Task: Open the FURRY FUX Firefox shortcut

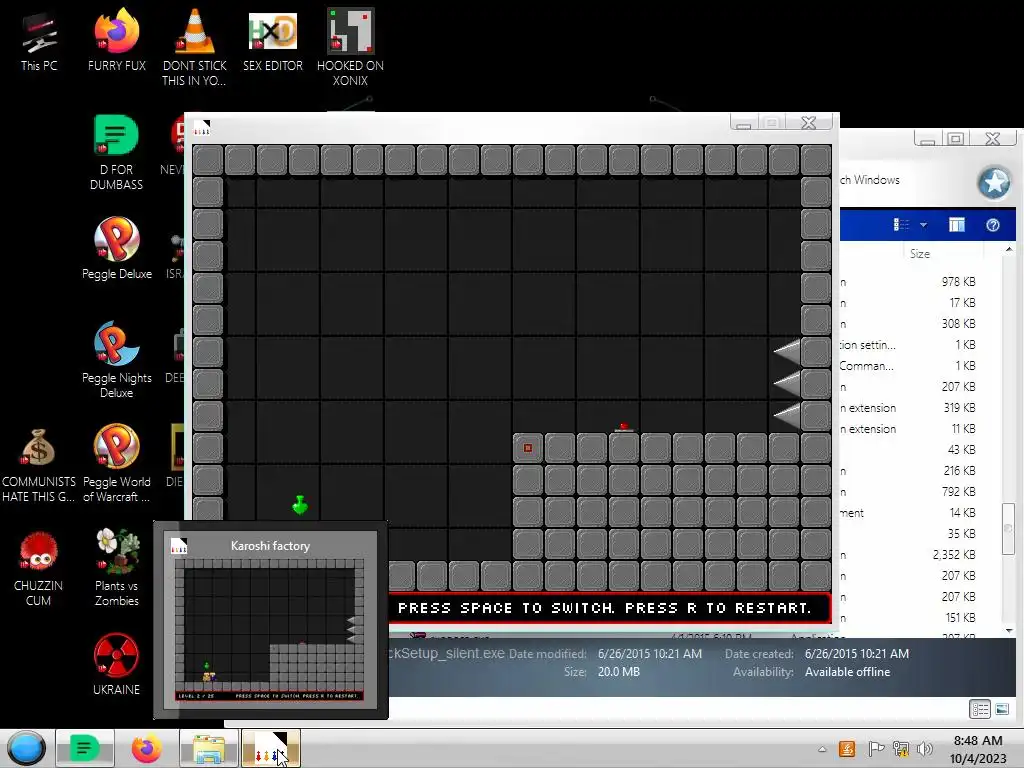Action: [117, 42]
